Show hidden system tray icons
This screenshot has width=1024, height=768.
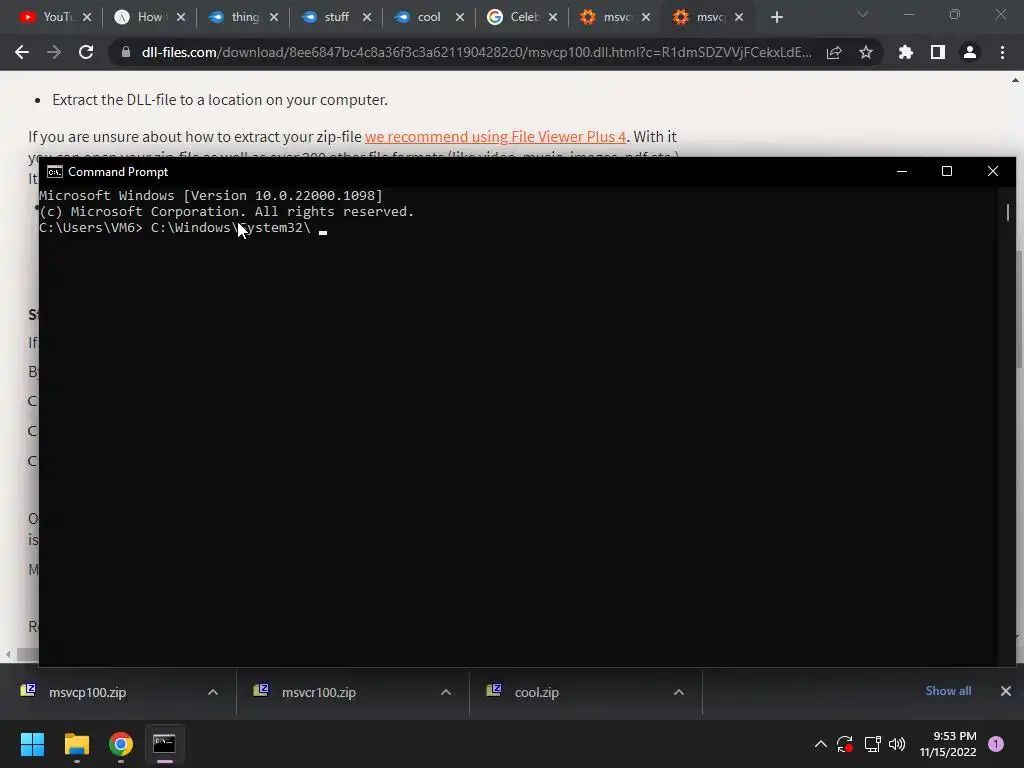(x=821, y=744)
